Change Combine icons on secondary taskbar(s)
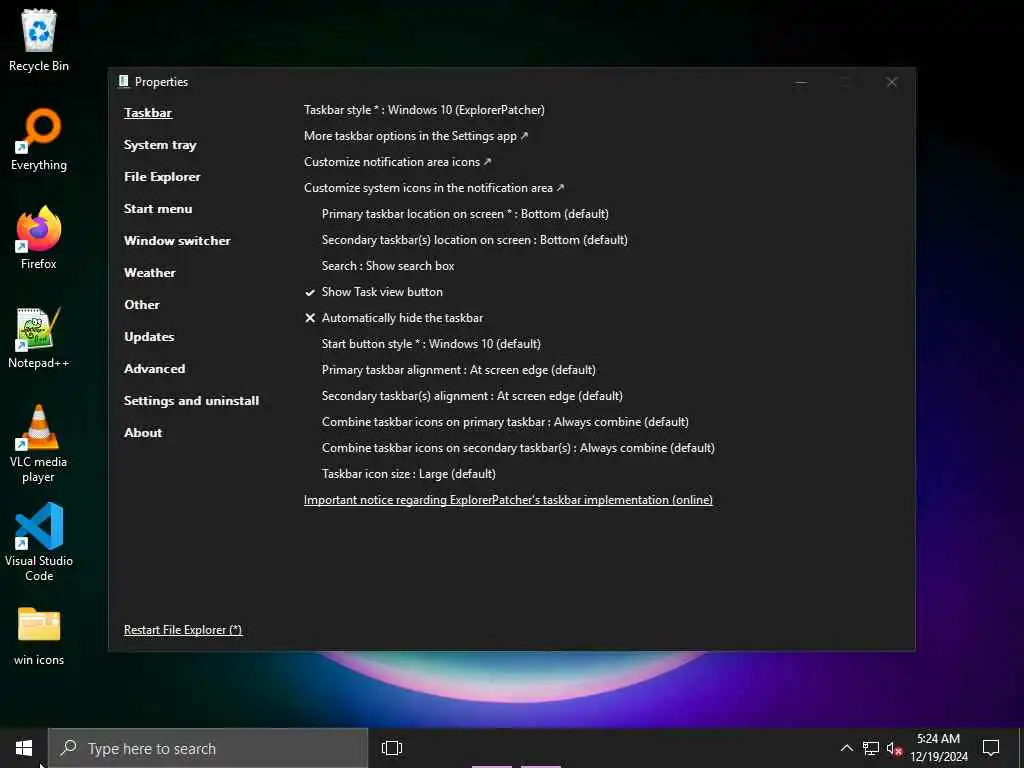 (518, 448)
